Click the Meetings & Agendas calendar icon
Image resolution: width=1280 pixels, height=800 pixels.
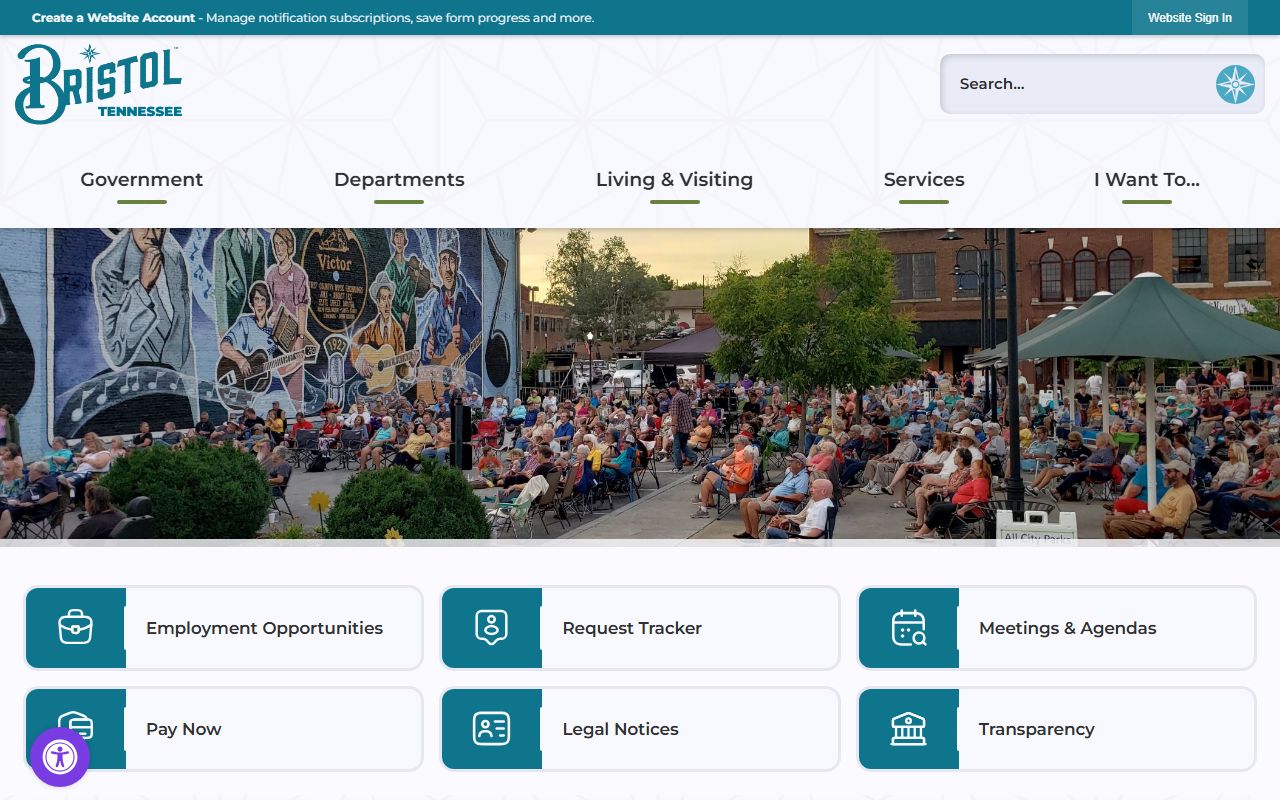tap(908, 628)
